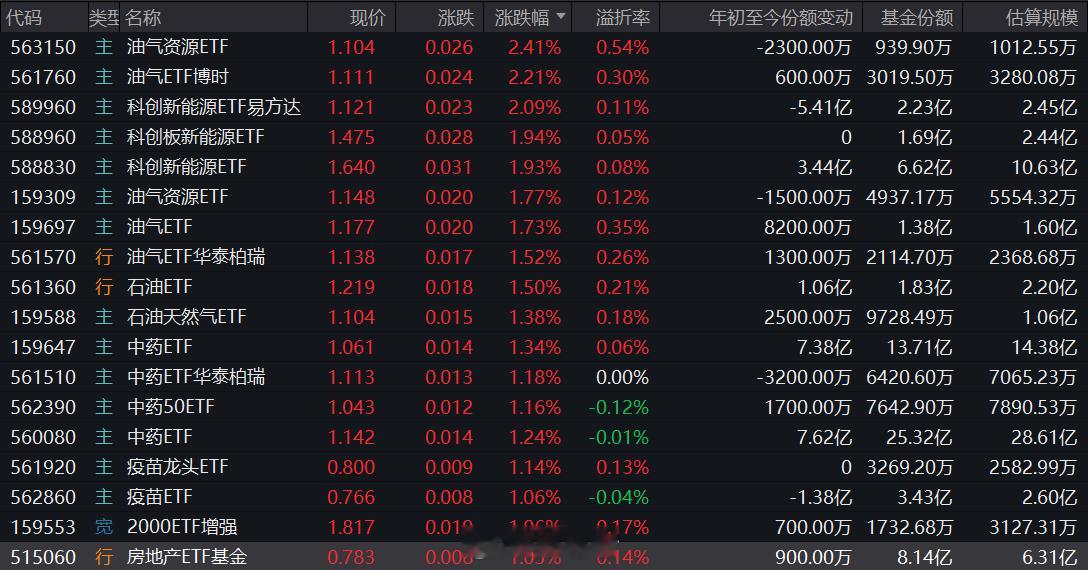Click the 行 type badge for 石油ETF
1088x570 pixels.
pyautogui.click(x=104, y=287)
